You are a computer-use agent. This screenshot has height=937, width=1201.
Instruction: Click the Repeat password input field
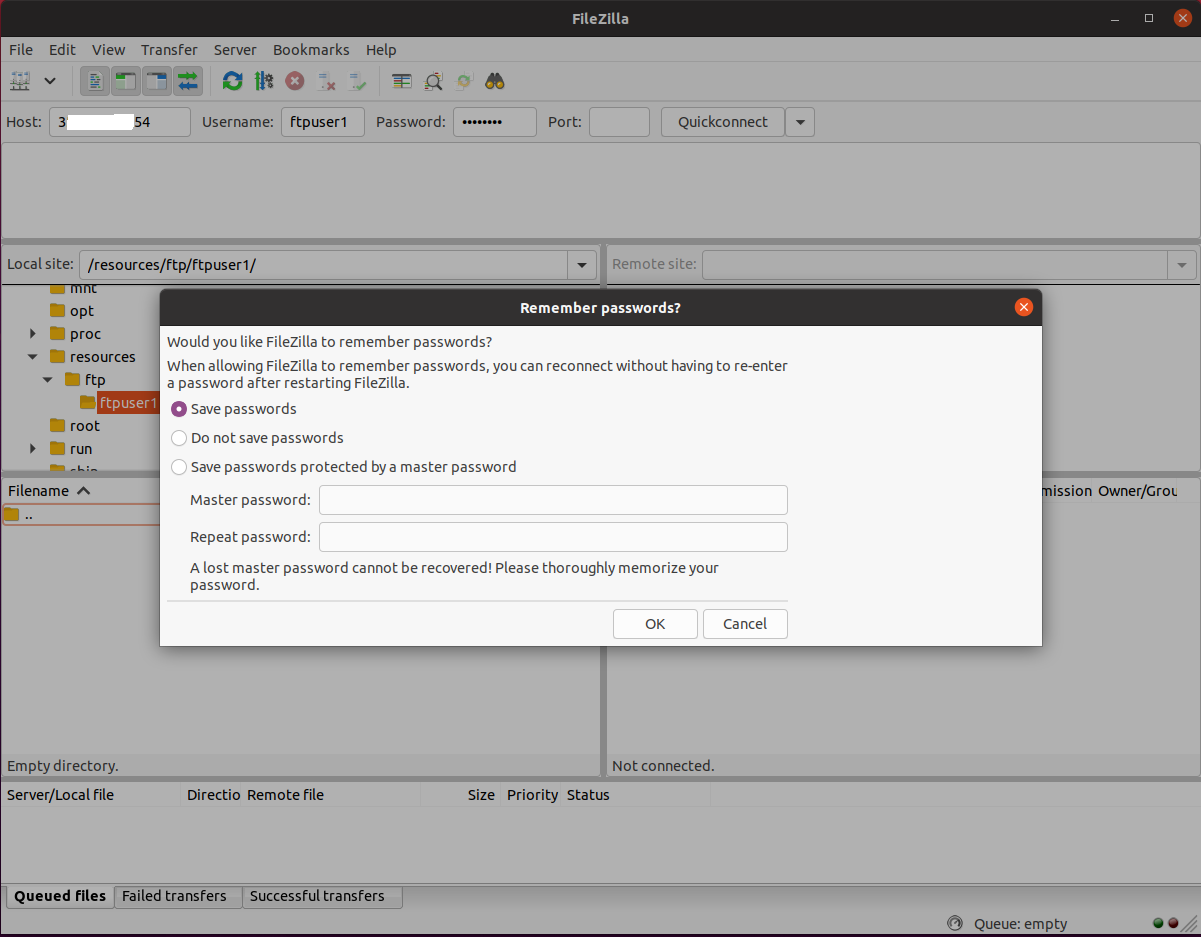pyautogui.click(x=553, y=537)
